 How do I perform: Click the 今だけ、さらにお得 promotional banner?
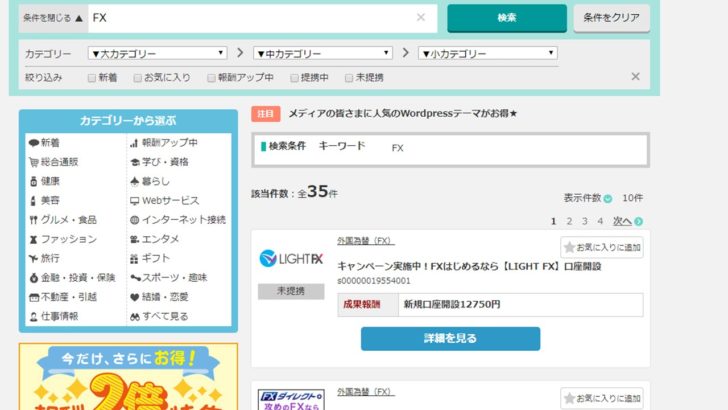point(128,377)
